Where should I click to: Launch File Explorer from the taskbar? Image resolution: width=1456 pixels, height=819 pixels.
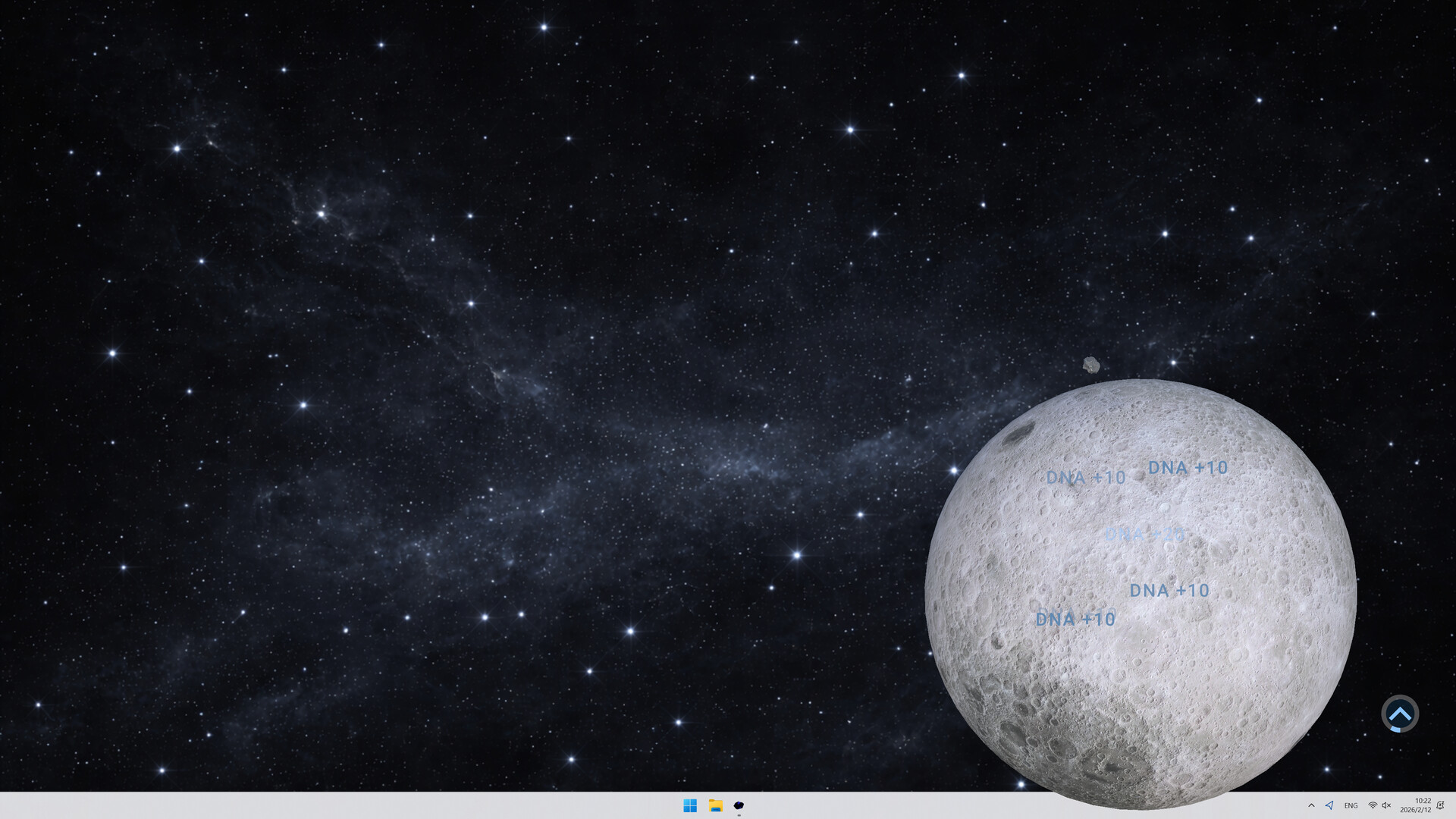pyautogui.click(x=714, y=805)
